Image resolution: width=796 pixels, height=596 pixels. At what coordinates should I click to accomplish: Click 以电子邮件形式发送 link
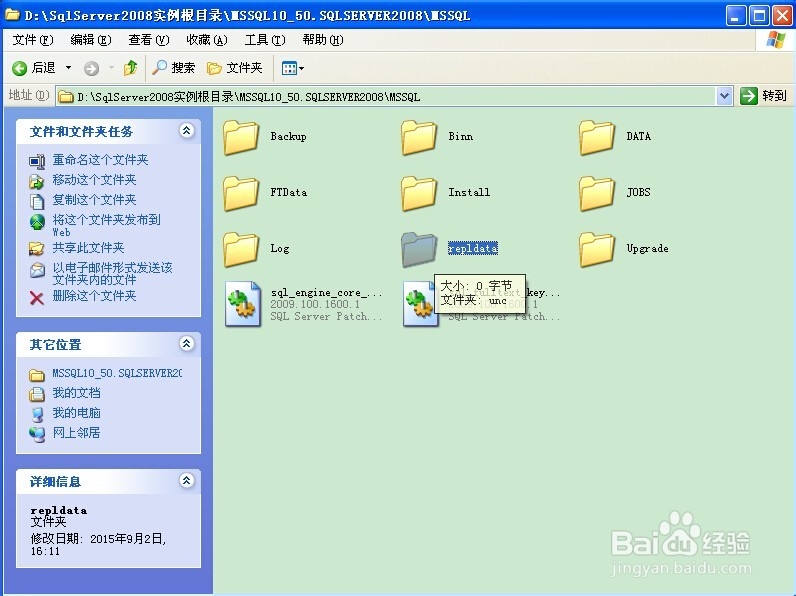pos(112,274)
